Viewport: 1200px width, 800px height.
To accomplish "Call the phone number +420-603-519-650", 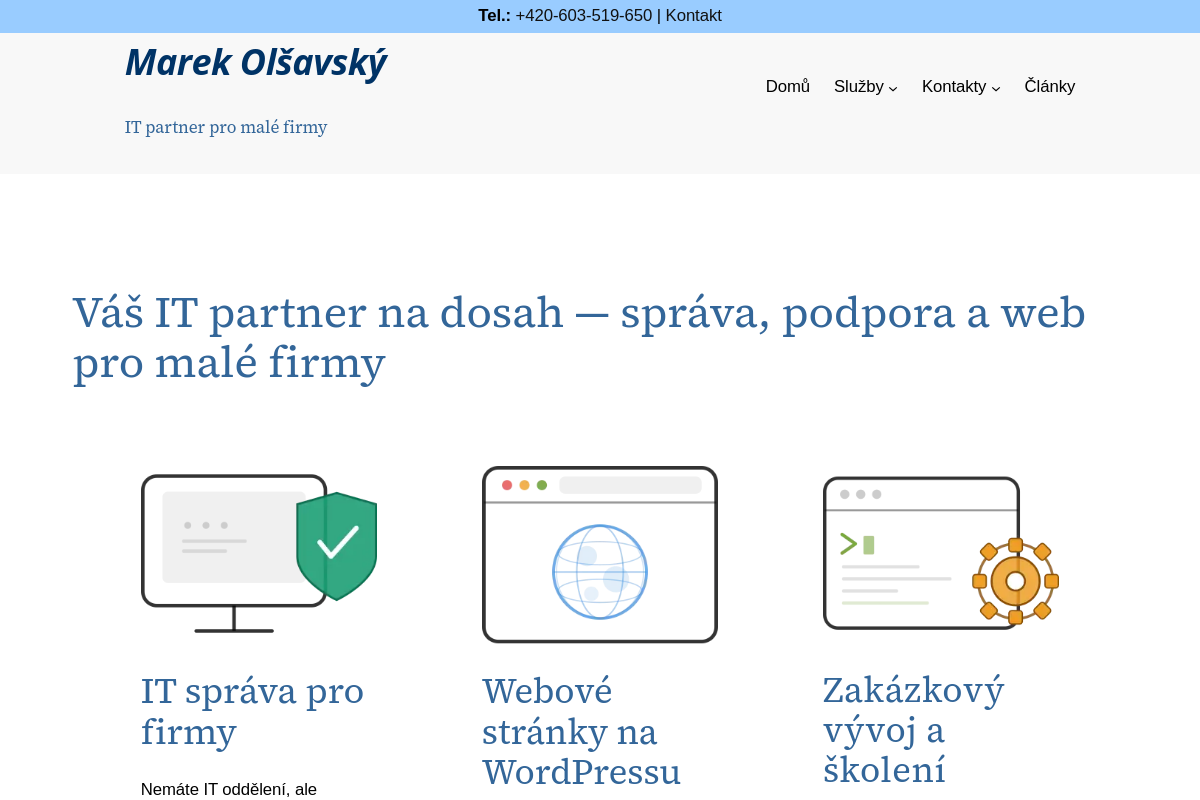I will coord(583,15).
